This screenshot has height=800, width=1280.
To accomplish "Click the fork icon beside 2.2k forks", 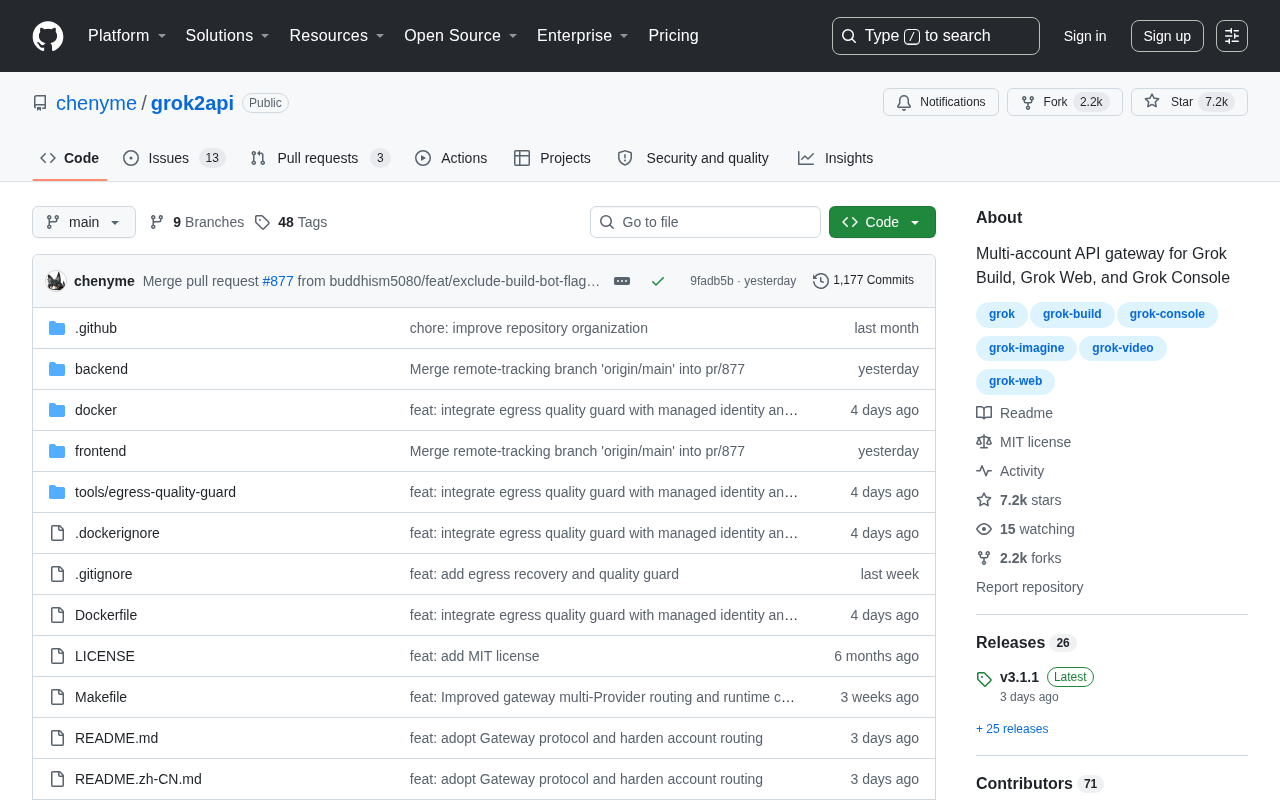I will (984, 558).
